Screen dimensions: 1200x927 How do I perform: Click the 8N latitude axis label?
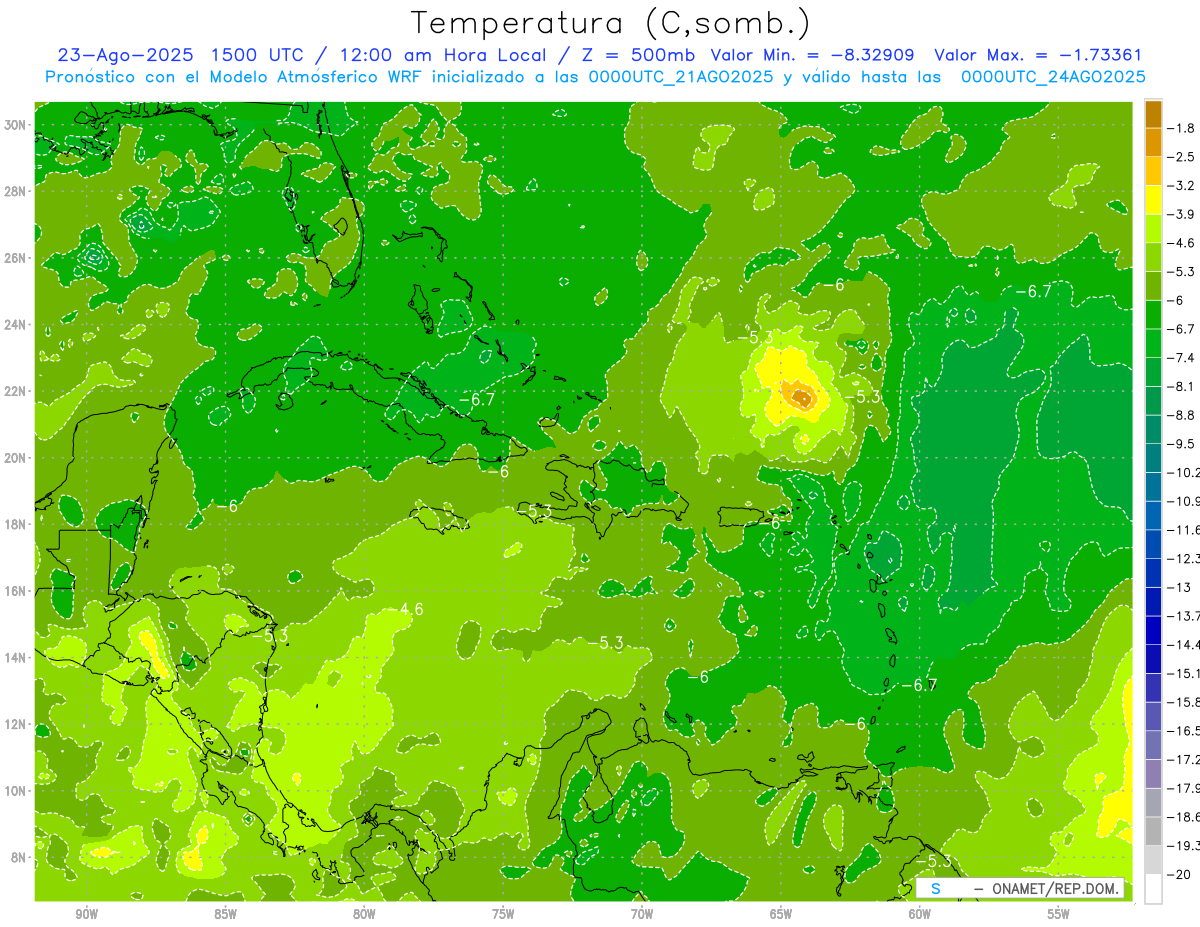pos(19,858)
